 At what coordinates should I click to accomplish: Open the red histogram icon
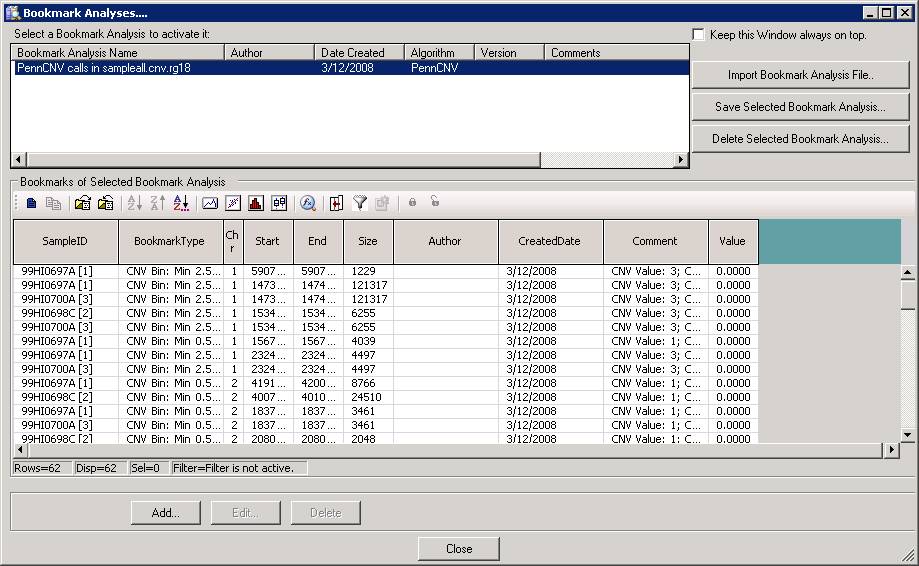(256, 203)
